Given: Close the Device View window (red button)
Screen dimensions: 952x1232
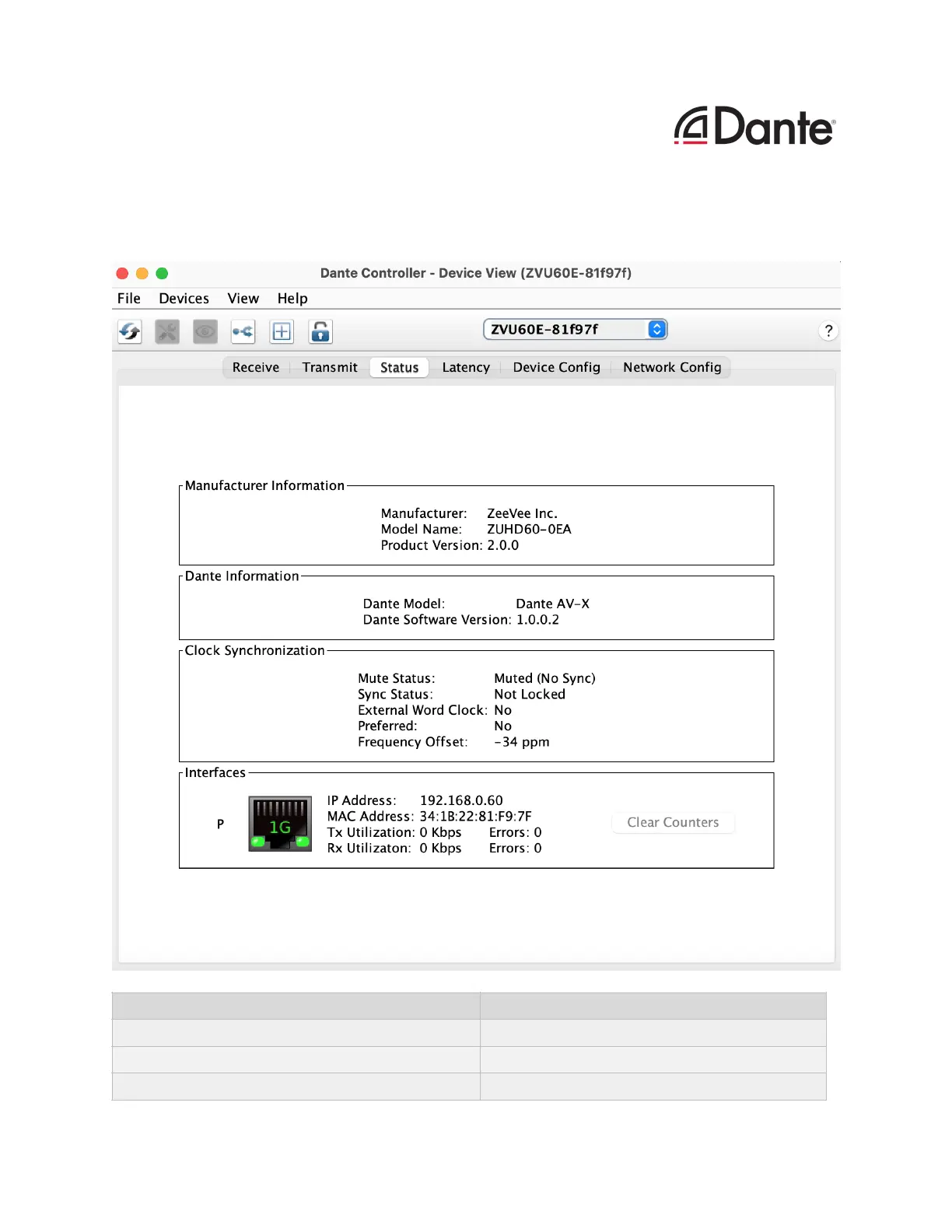Looking at the screenshot, I should tap(122, 273).
